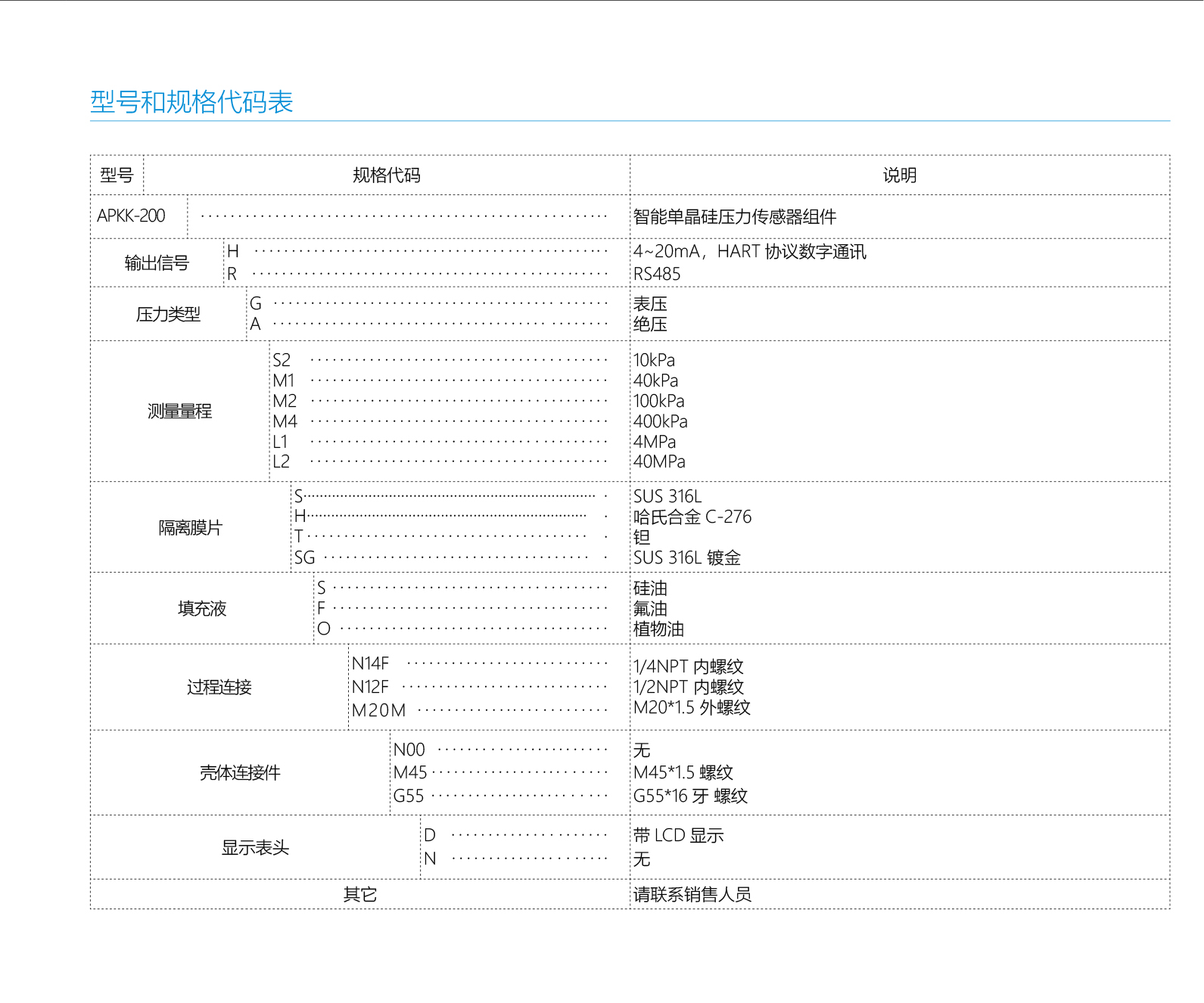Select the N12F process connection code
1204x1003 pixels.
point(370,687)
